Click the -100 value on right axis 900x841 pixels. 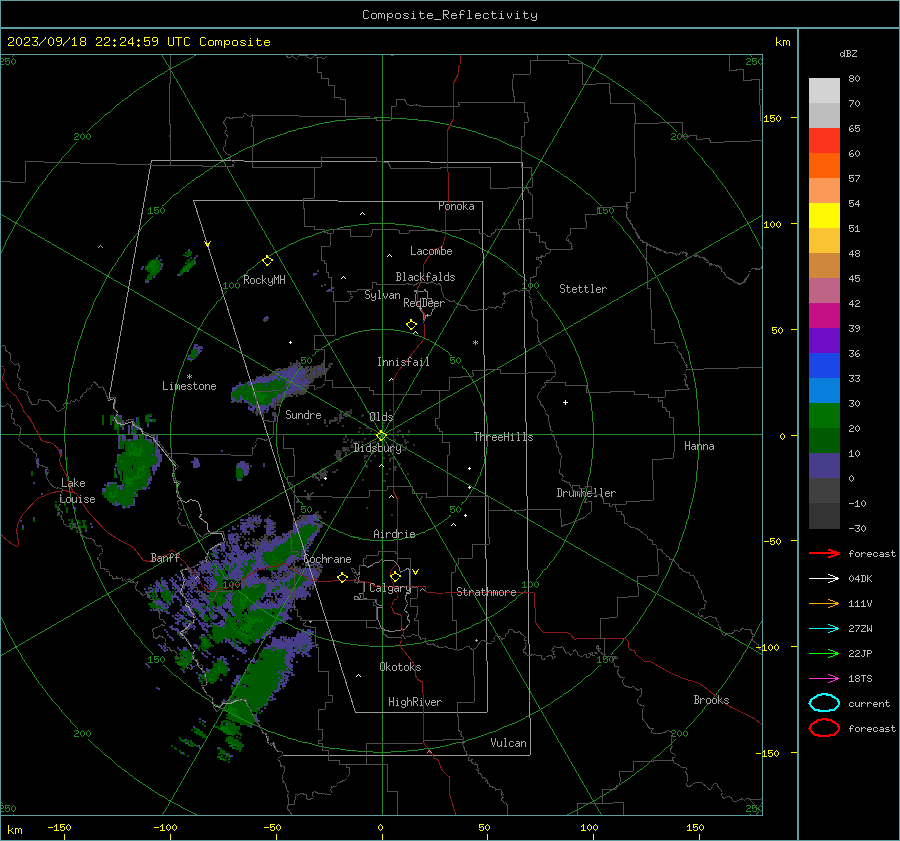coord(767,648)
